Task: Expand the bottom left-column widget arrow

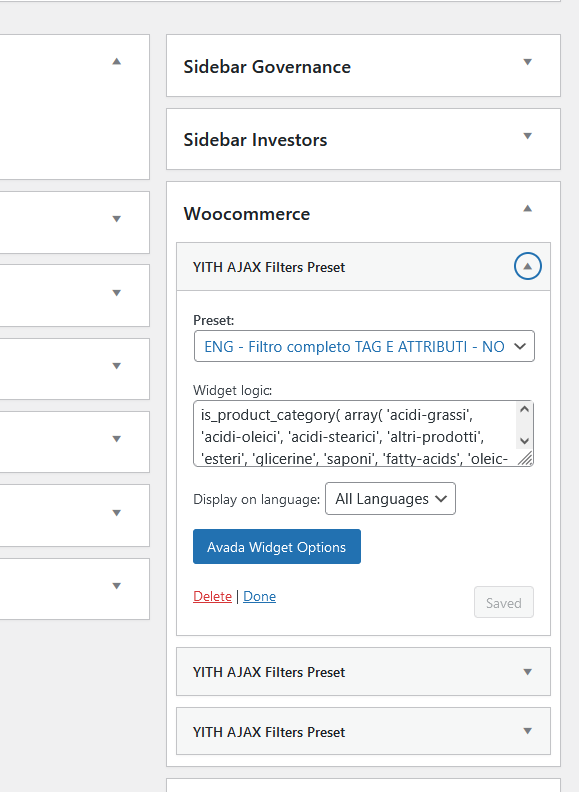Action: [x=117, y=586]
